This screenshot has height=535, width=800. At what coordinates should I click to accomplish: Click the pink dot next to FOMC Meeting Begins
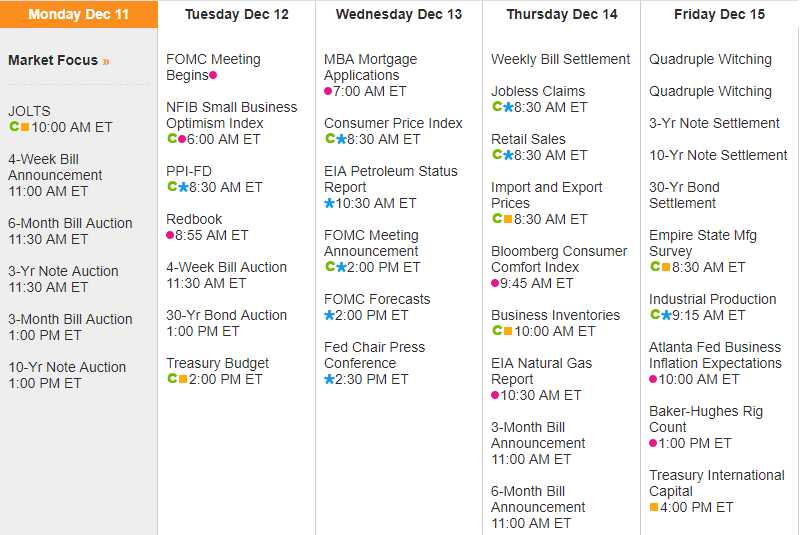(213, 75)
